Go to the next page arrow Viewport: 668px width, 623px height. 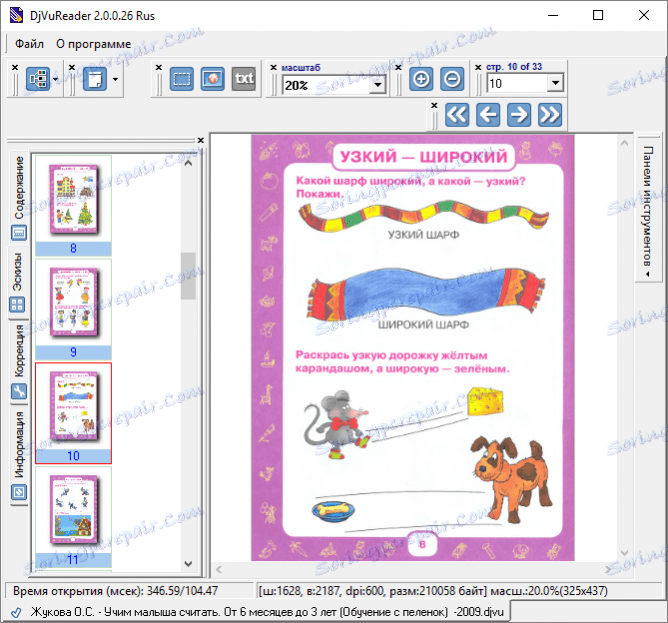point(519,115)
